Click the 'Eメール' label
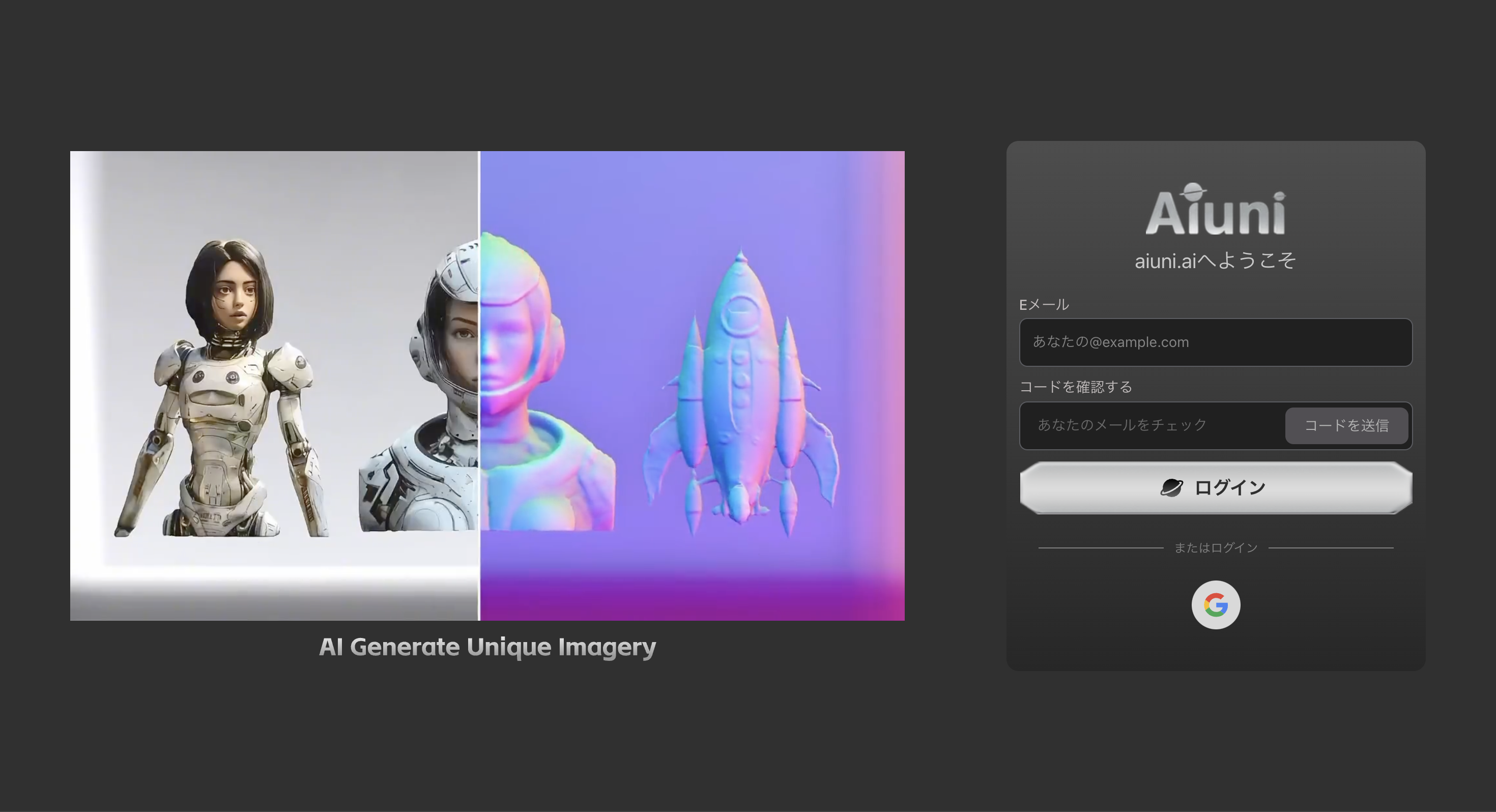This screenshot has height=812, width=1496. (x=1044, y=304)
